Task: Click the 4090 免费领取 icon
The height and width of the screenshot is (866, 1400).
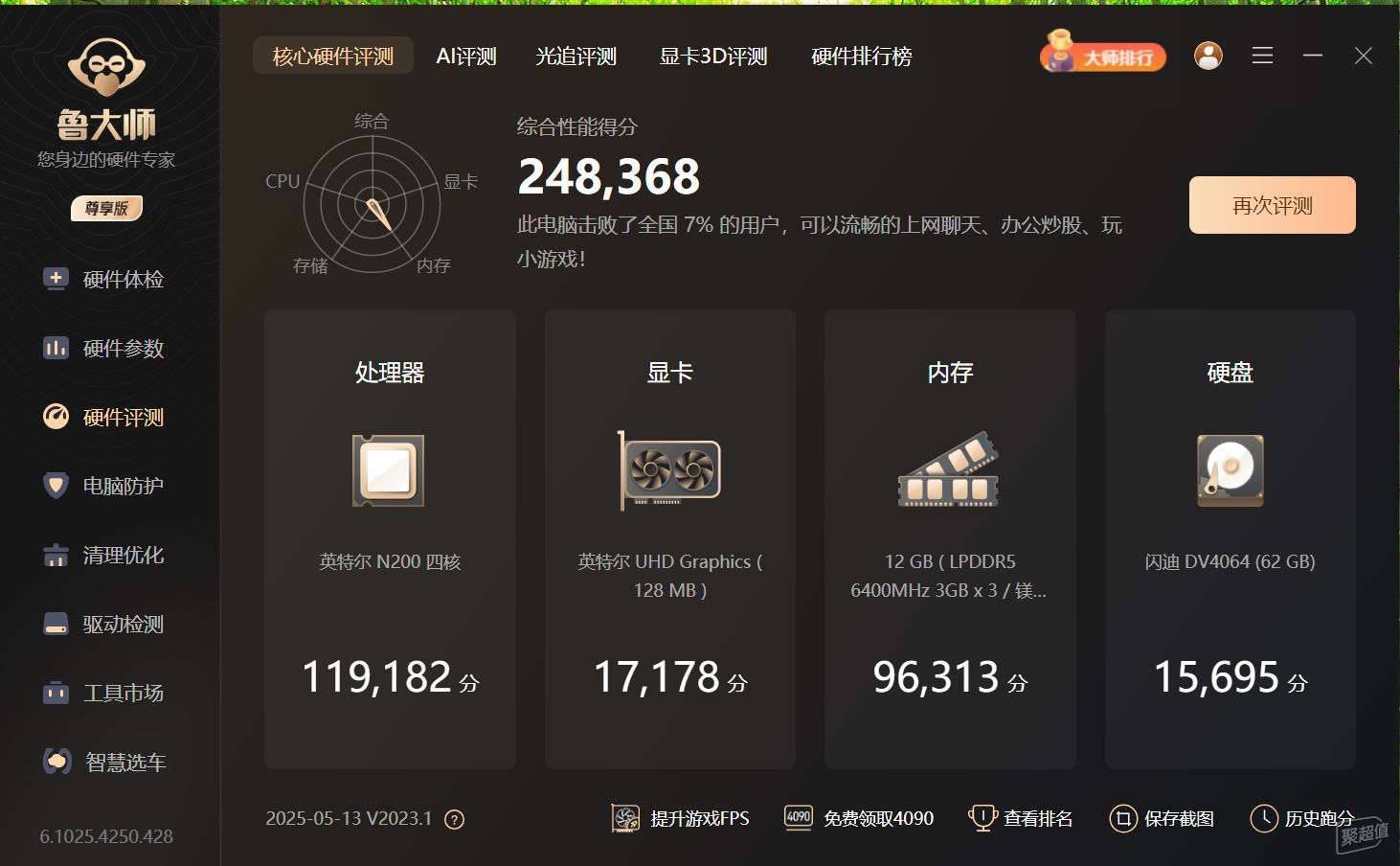Action: pos(798,817)
